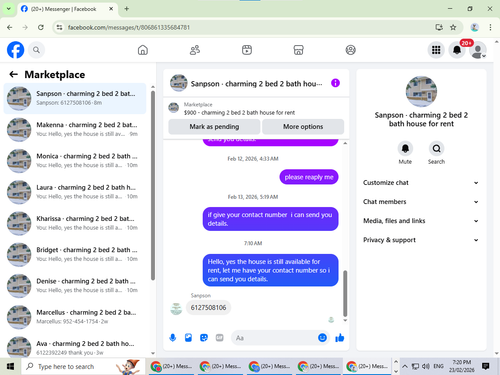The height and width of the screenshot is (375, 500).
Task: Search in conversation magnifier icon
Action: point(436,149)
